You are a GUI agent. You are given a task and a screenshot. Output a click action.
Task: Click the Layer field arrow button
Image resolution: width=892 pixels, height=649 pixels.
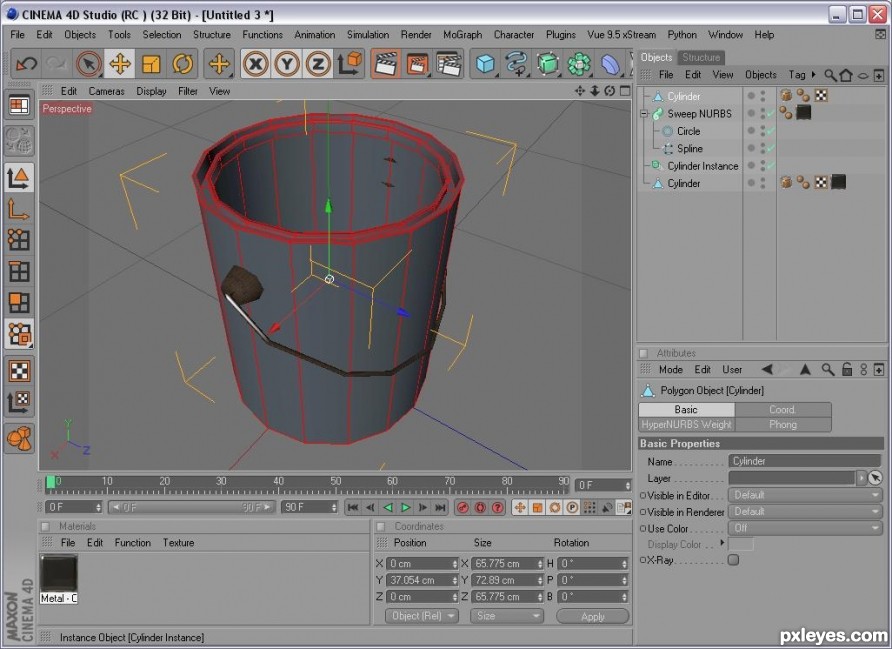861,478
